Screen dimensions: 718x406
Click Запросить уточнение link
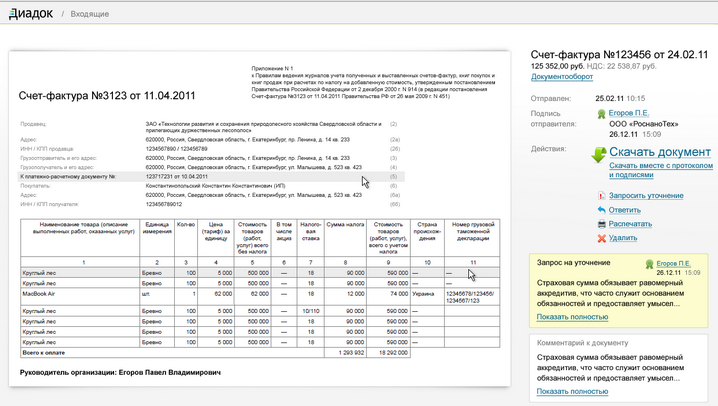click(645, 195)
